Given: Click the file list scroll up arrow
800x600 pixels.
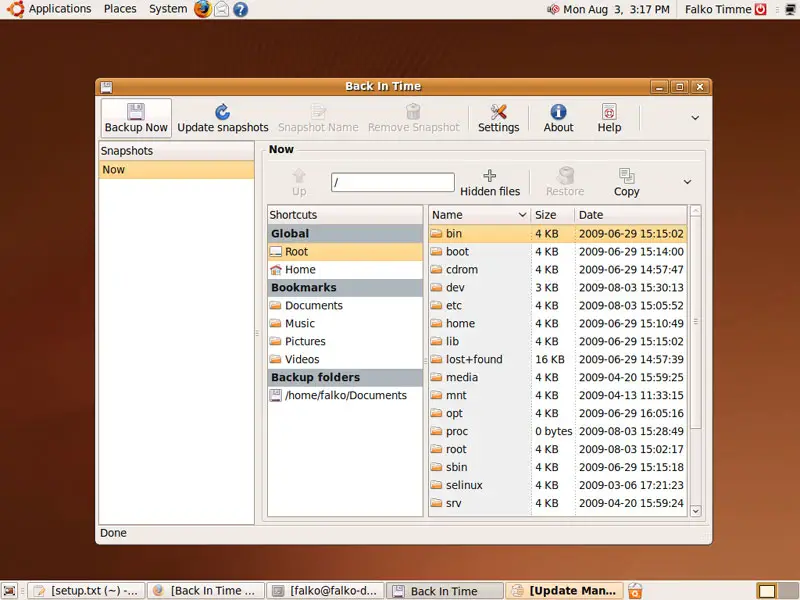Looking at the screenshot, I should (x=695, y=211).
